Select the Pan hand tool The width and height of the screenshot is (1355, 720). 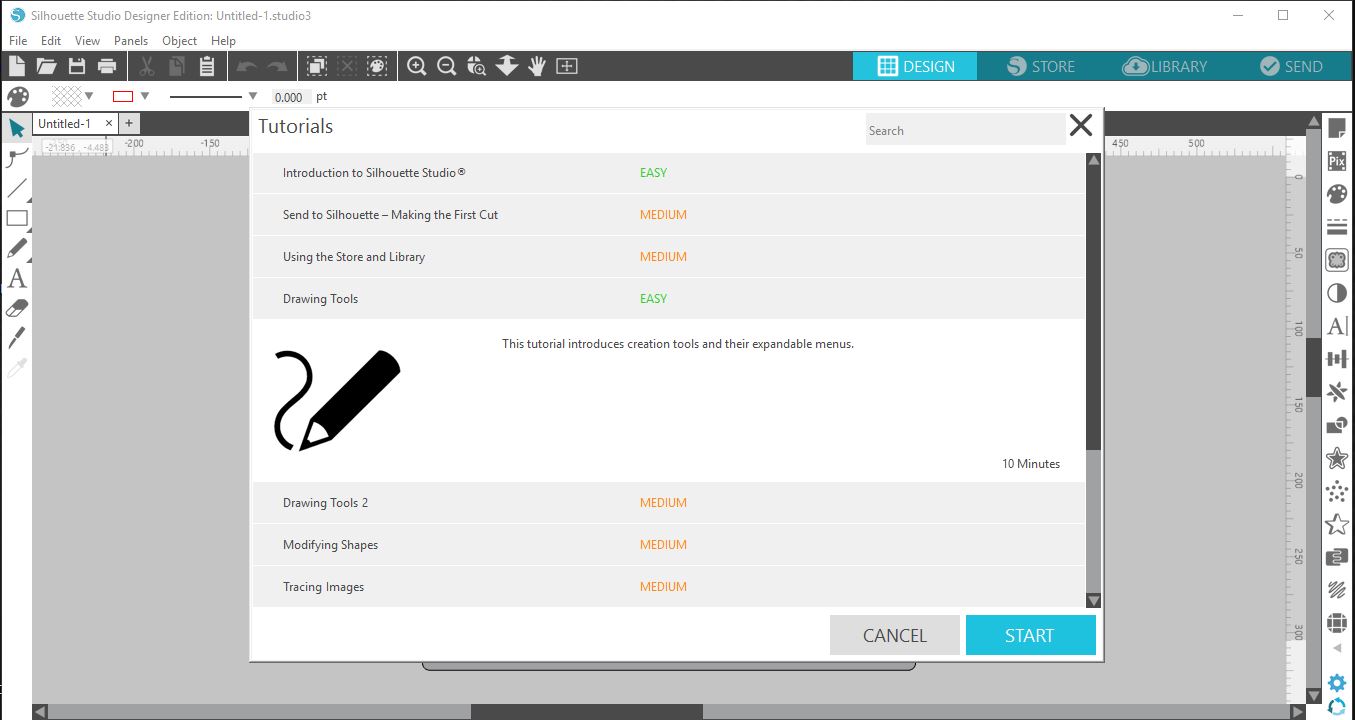pyautogui.click(x=537, y=66)
